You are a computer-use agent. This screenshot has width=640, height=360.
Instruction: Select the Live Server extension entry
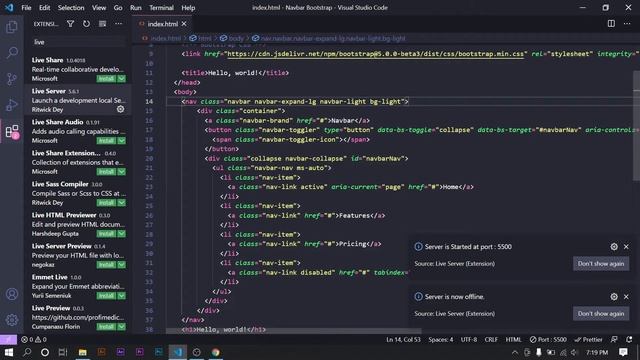[78, 100]
